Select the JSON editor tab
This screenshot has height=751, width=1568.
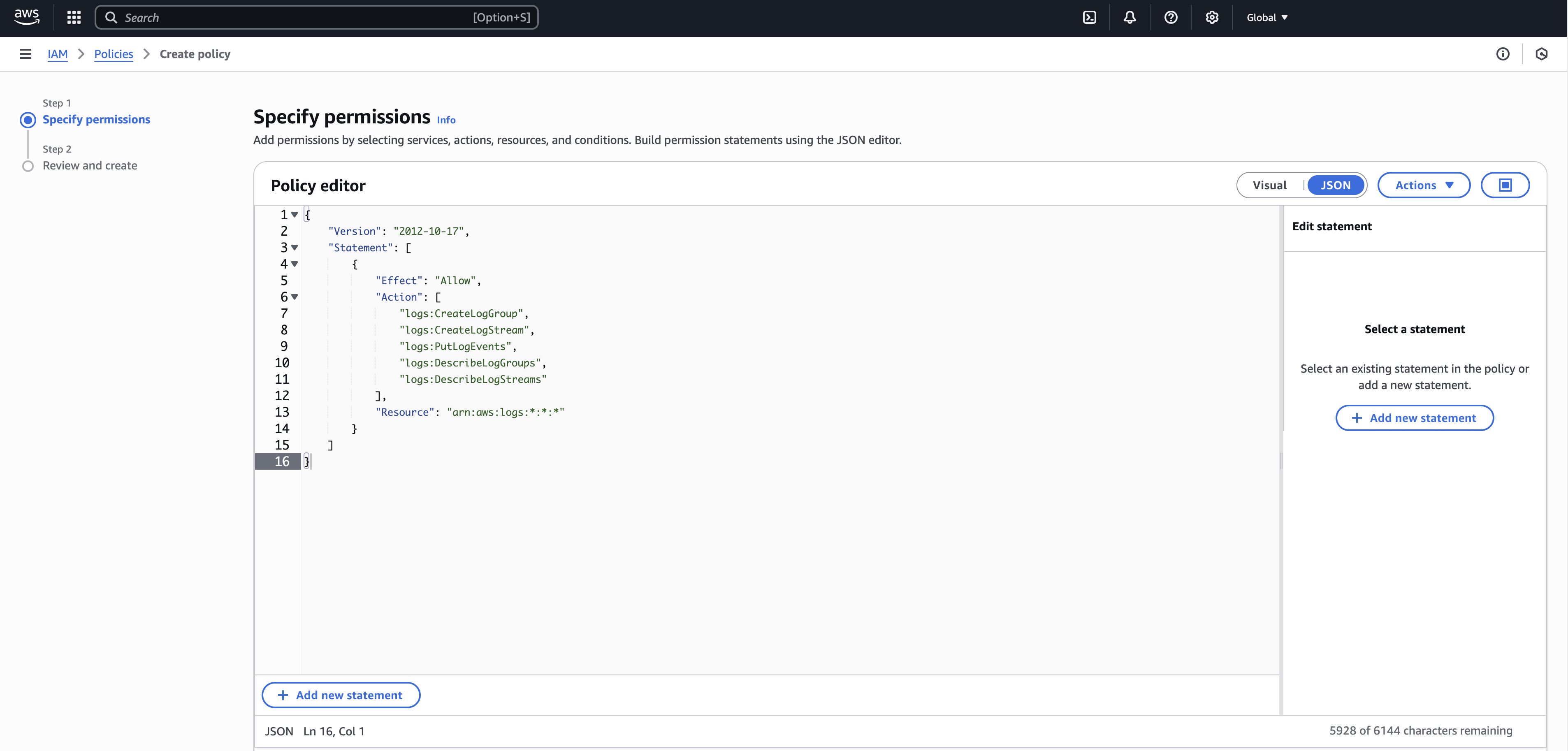1336,185
